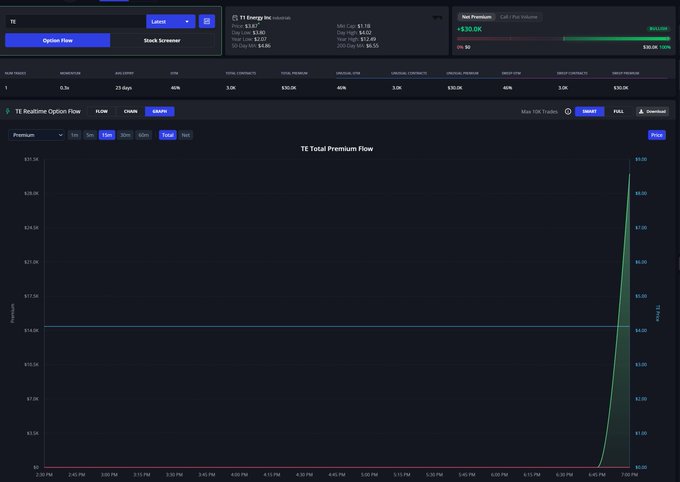Show the Call / Put Volume tab
Screen dimensions: 680x482
coord(518,17)
